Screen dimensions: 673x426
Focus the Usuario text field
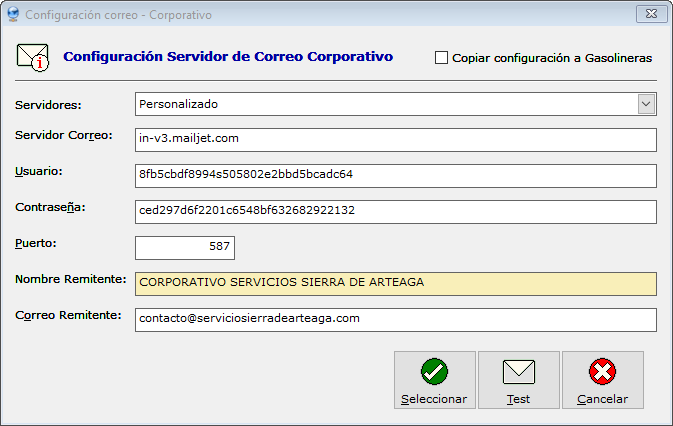395,175
